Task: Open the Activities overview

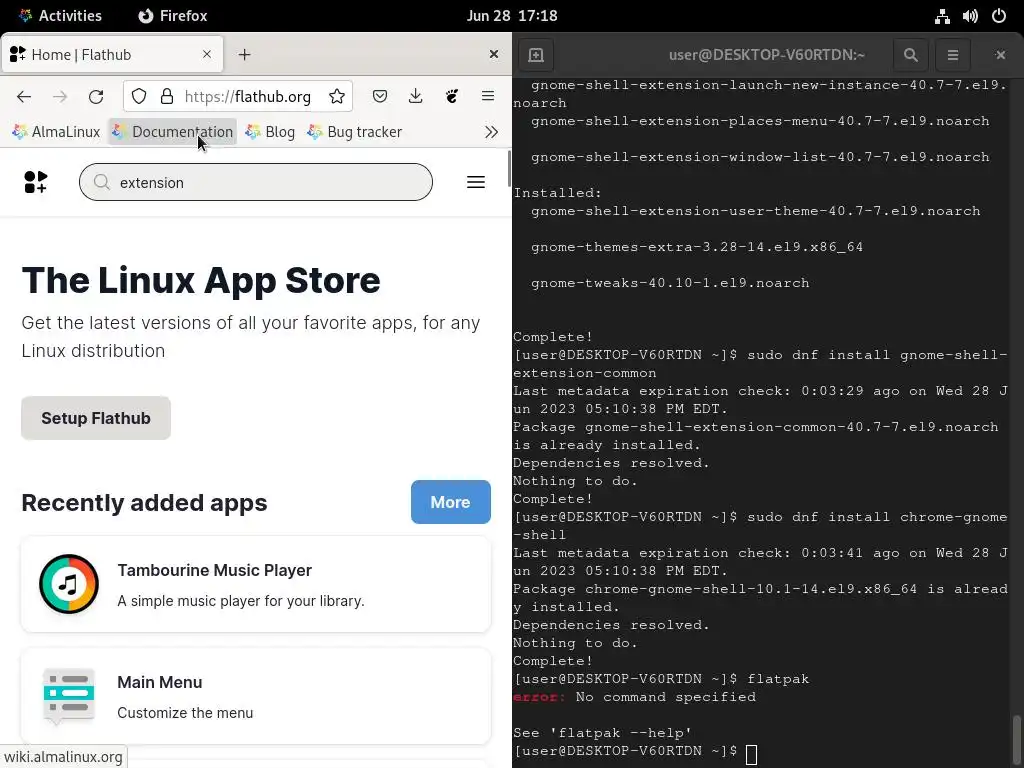Action: (60, 16)
